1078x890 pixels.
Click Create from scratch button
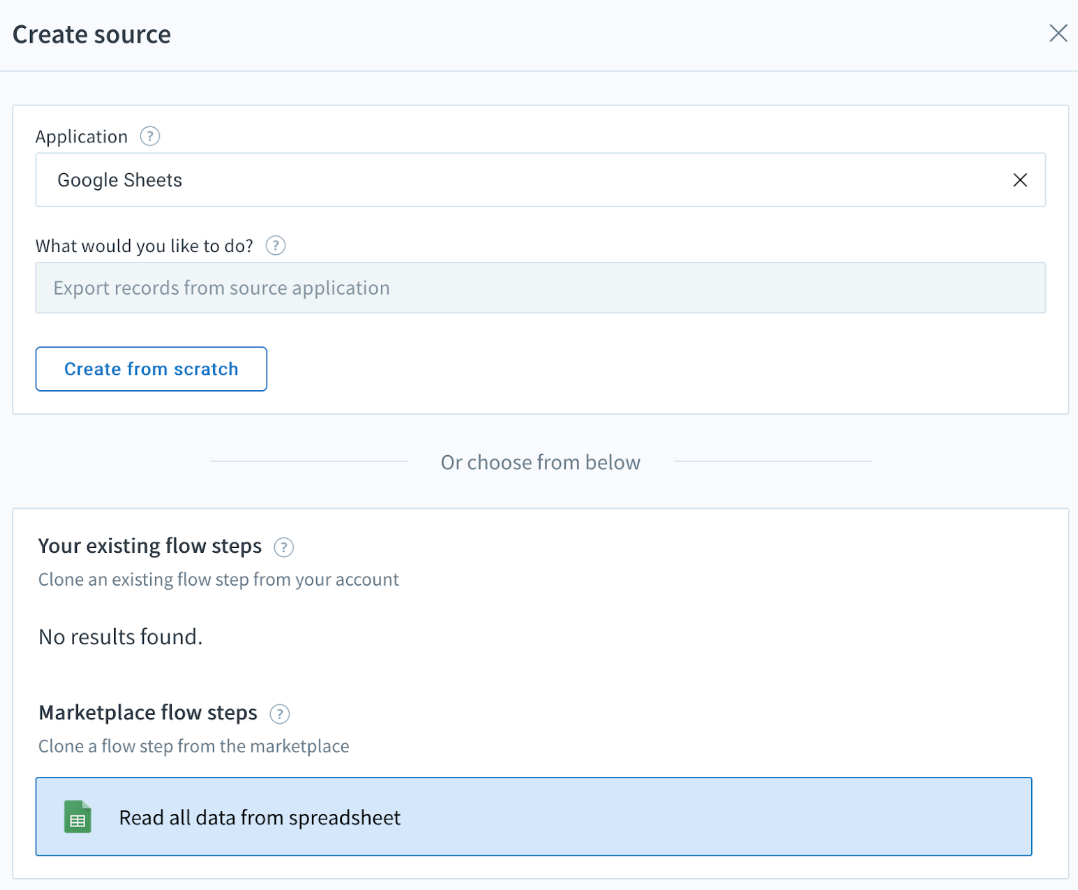pyautogui.click(x=151, y=369)
